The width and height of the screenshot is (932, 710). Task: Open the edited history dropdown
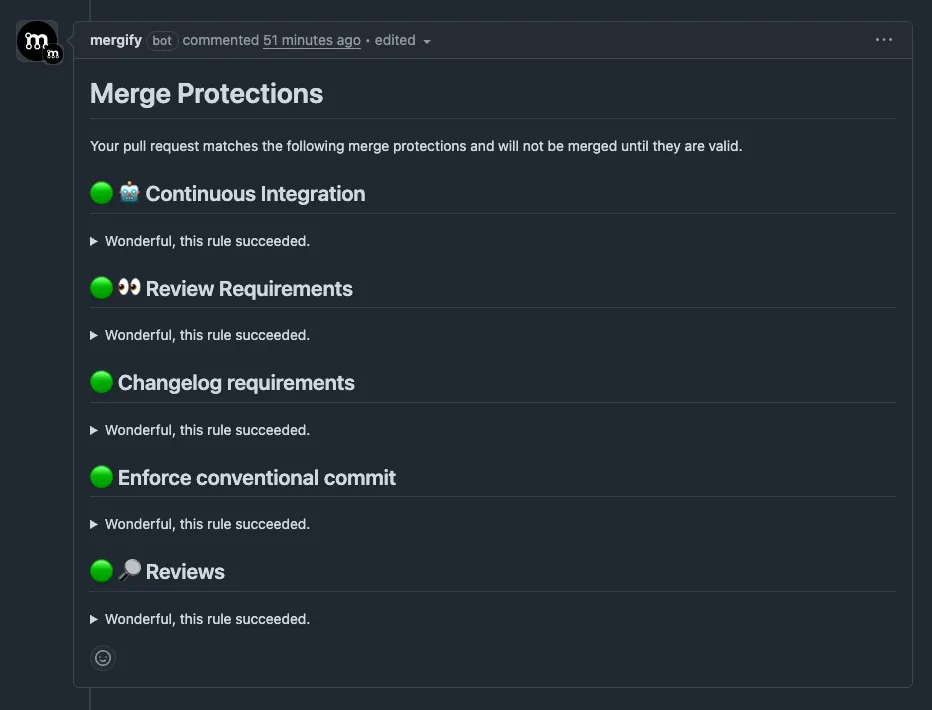click(x=399, y=40)
